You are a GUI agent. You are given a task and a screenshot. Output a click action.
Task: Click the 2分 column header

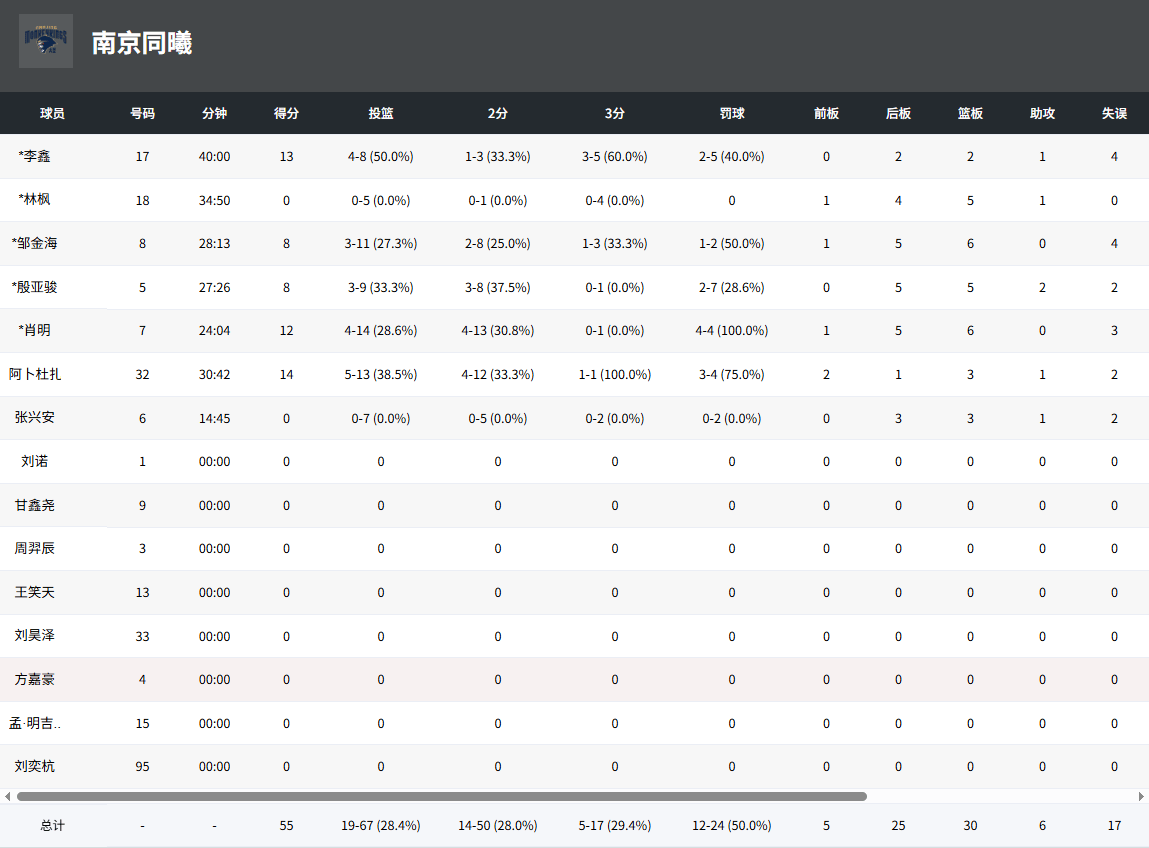tap(497, 113)
